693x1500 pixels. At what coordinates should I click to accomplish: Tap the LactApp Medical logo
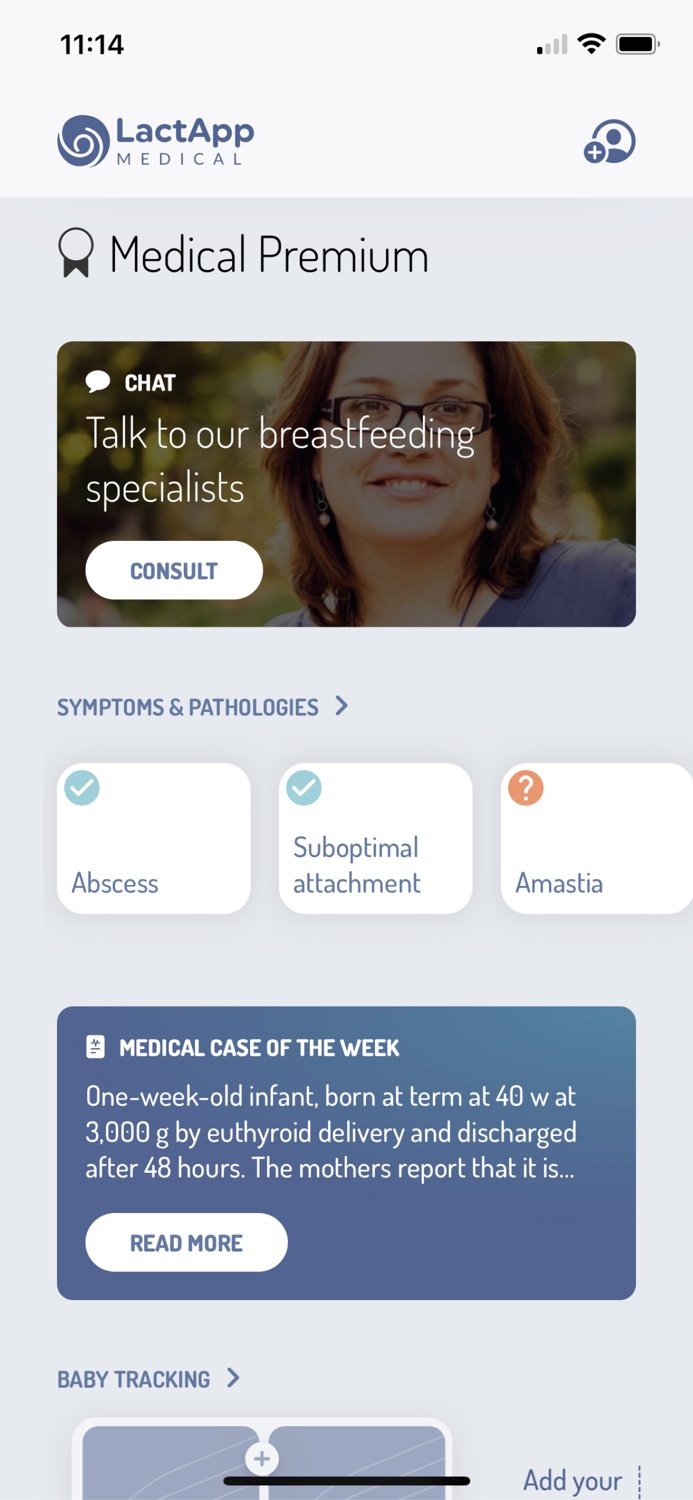pyautogui.click(x=155, y=140)
